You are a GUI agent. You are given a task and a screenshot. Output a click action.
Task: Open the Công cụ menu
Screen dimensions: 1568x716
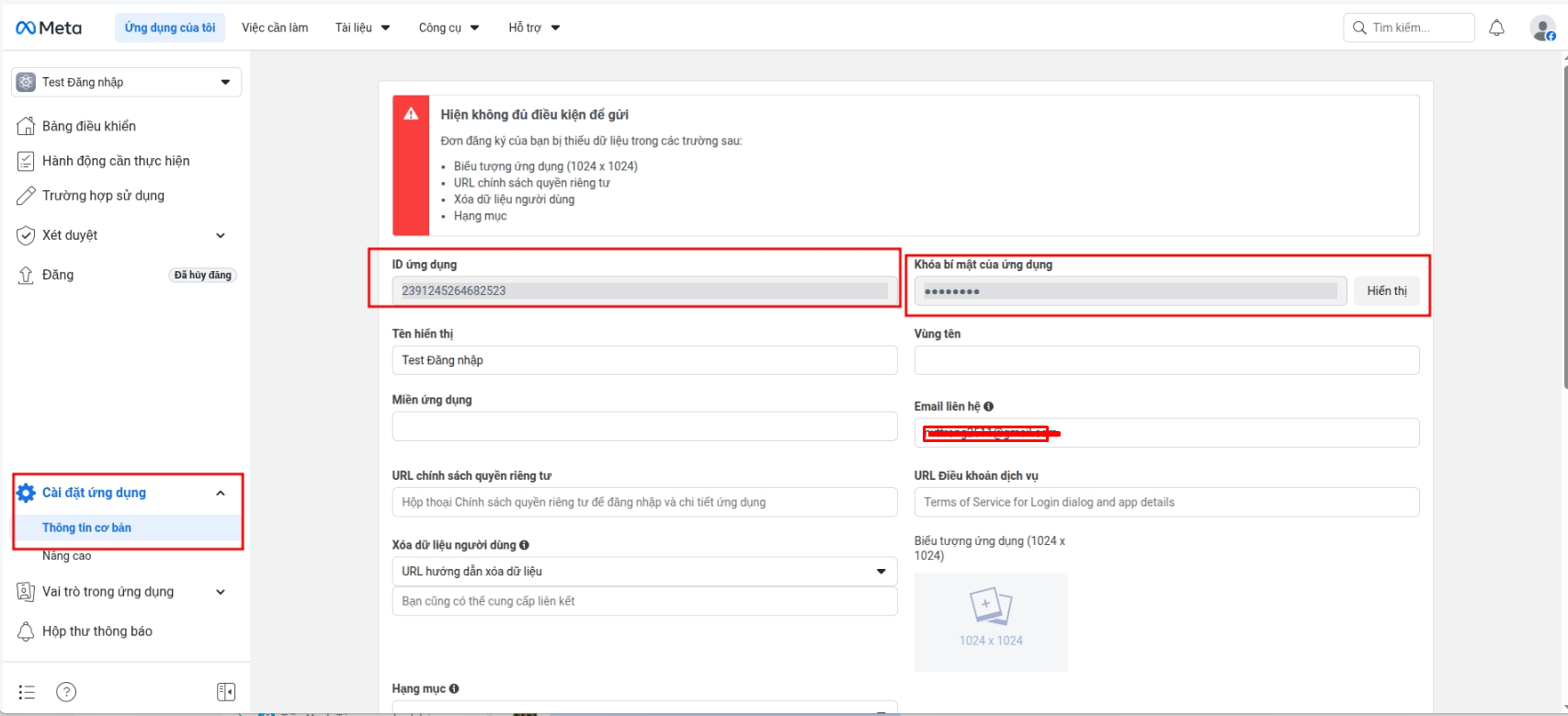[x=449, y=28]
